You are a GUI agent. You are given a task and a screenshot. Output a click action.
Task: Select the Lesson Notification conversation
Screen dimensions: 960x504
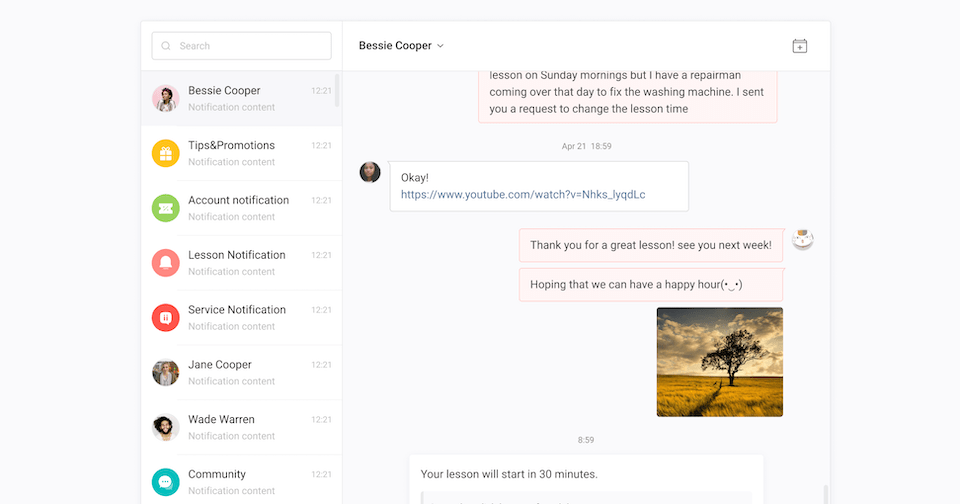[241, 263]
